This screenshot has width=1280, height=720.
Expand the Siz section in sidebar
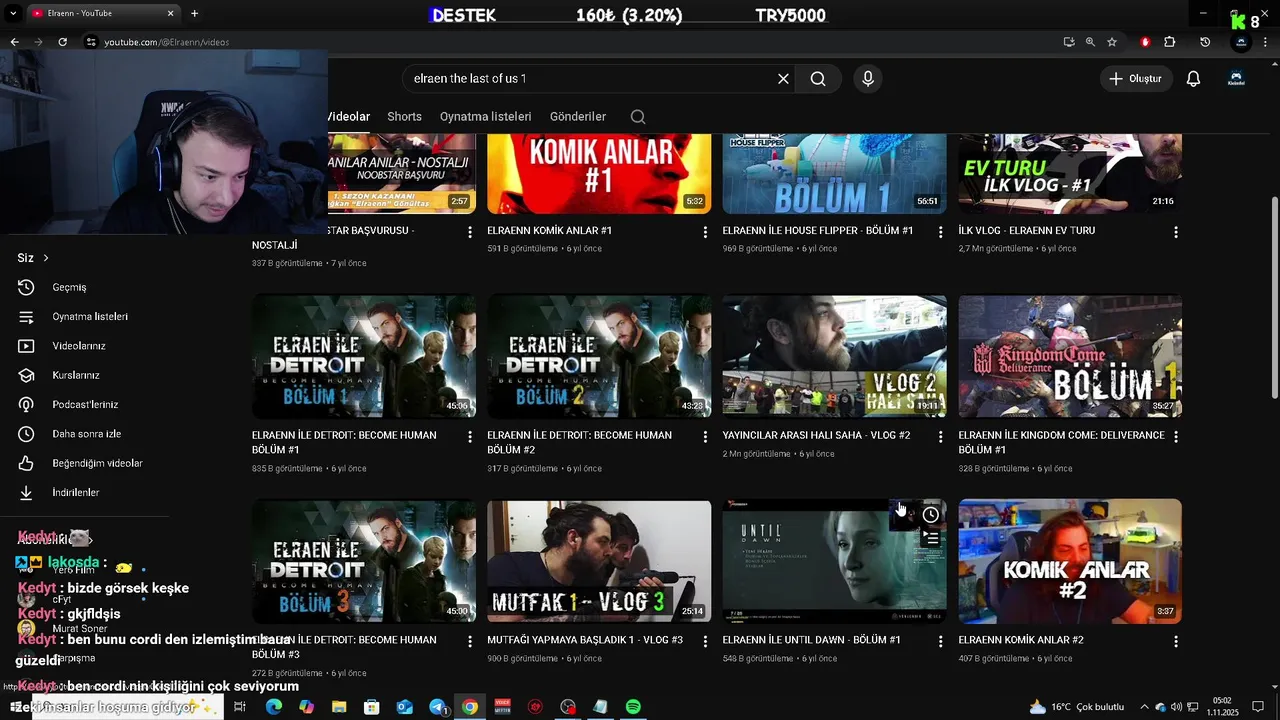pyautogui.click(x=33, y=258)
